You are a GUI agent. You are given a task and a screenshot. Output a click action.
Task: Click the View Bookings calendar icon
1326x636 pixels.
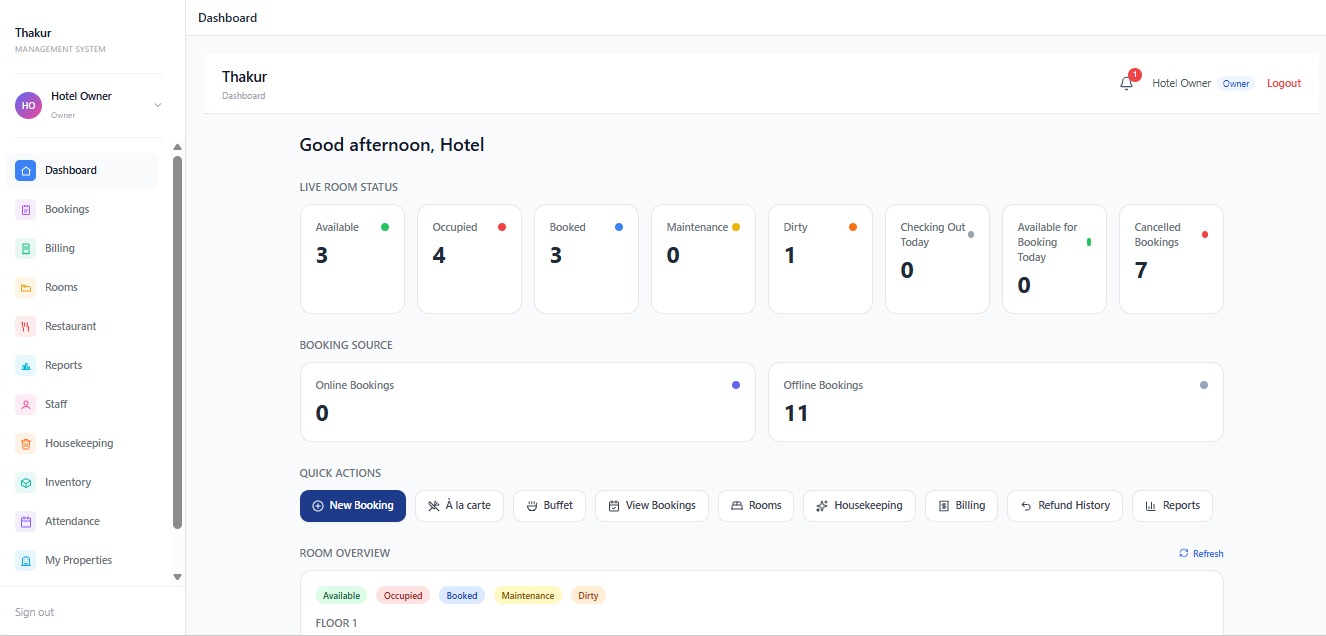[x=614, y=506]
